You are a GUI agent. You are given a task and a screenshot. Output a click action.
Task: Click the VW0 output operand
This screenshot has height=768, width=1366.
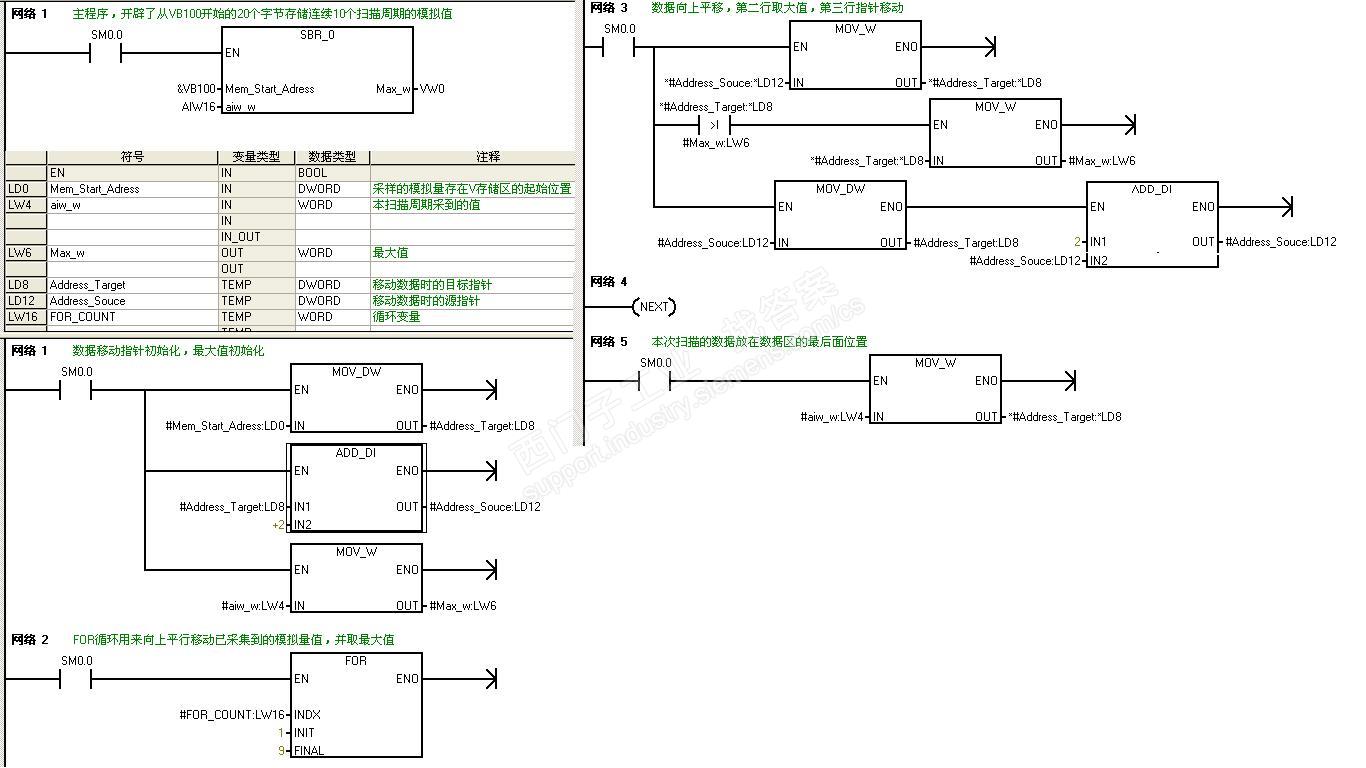[433, 89]
